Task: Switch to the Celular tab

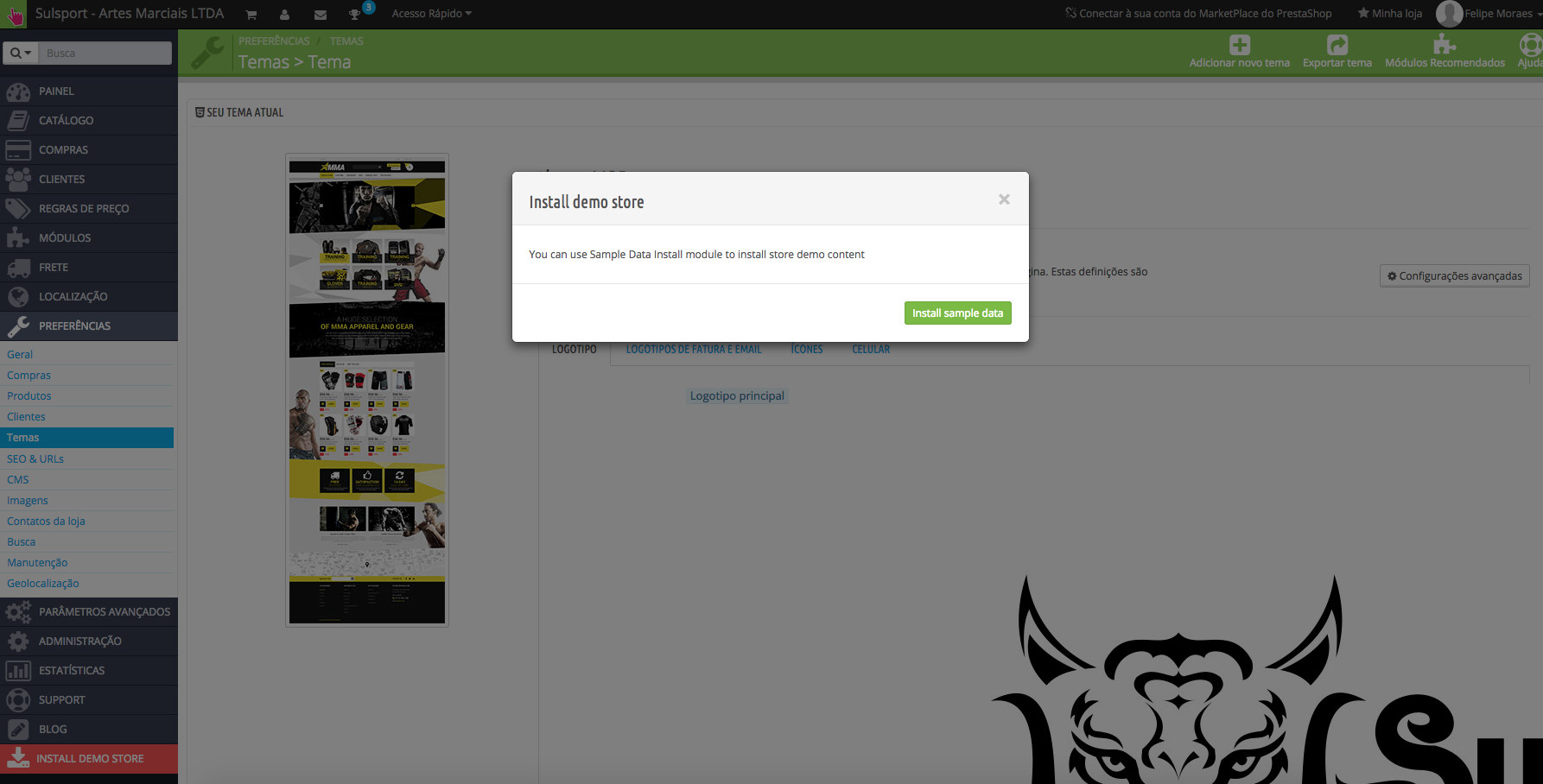Action: (x=871, y=350)
